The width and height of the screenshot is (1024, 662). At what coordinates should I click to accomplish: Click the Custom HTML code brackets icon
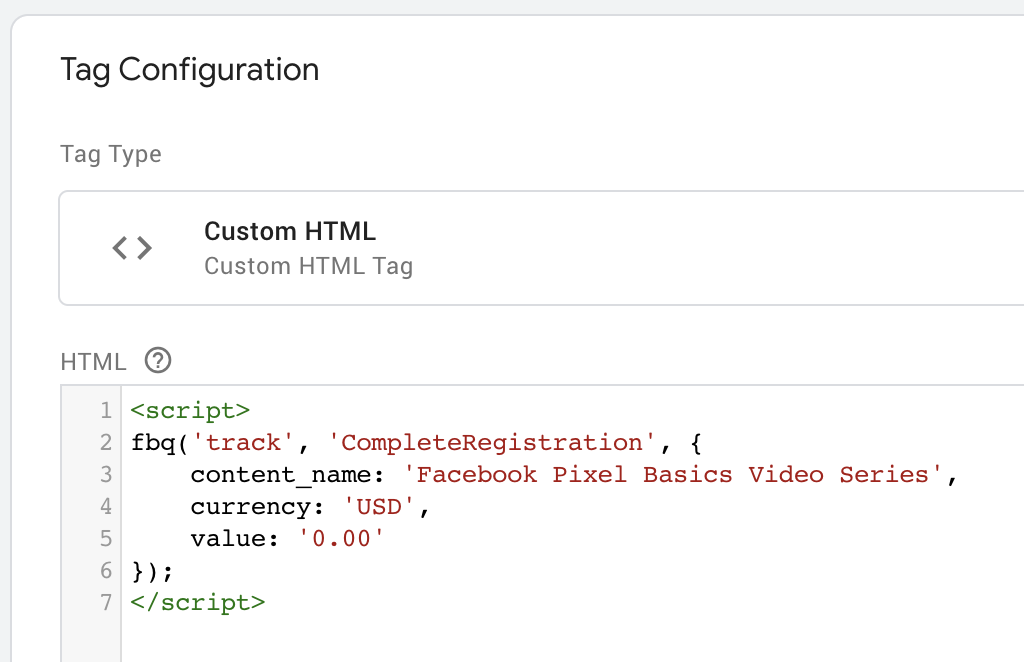tap(132, 248)
